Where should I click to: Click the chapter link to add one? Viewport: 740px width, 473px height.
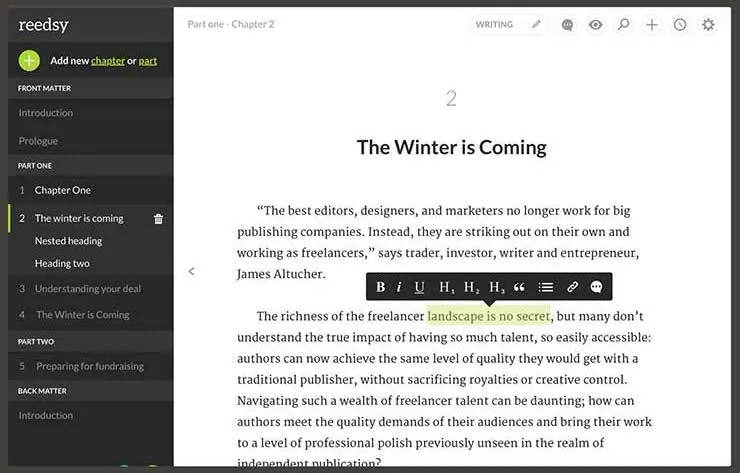coord(108,61)
